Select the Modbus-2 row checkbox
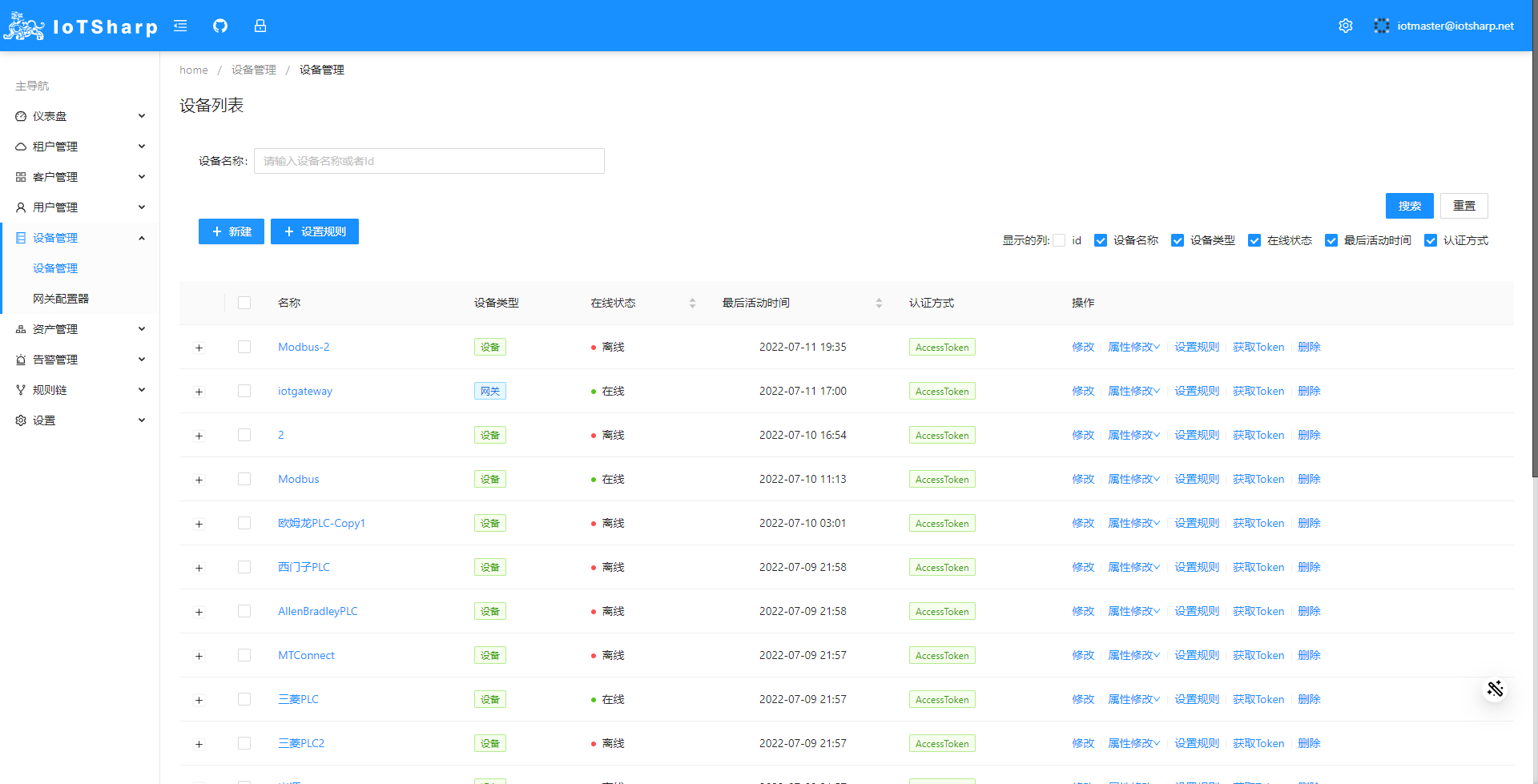This screenshot has width=1538, height=784. (244, 347)
